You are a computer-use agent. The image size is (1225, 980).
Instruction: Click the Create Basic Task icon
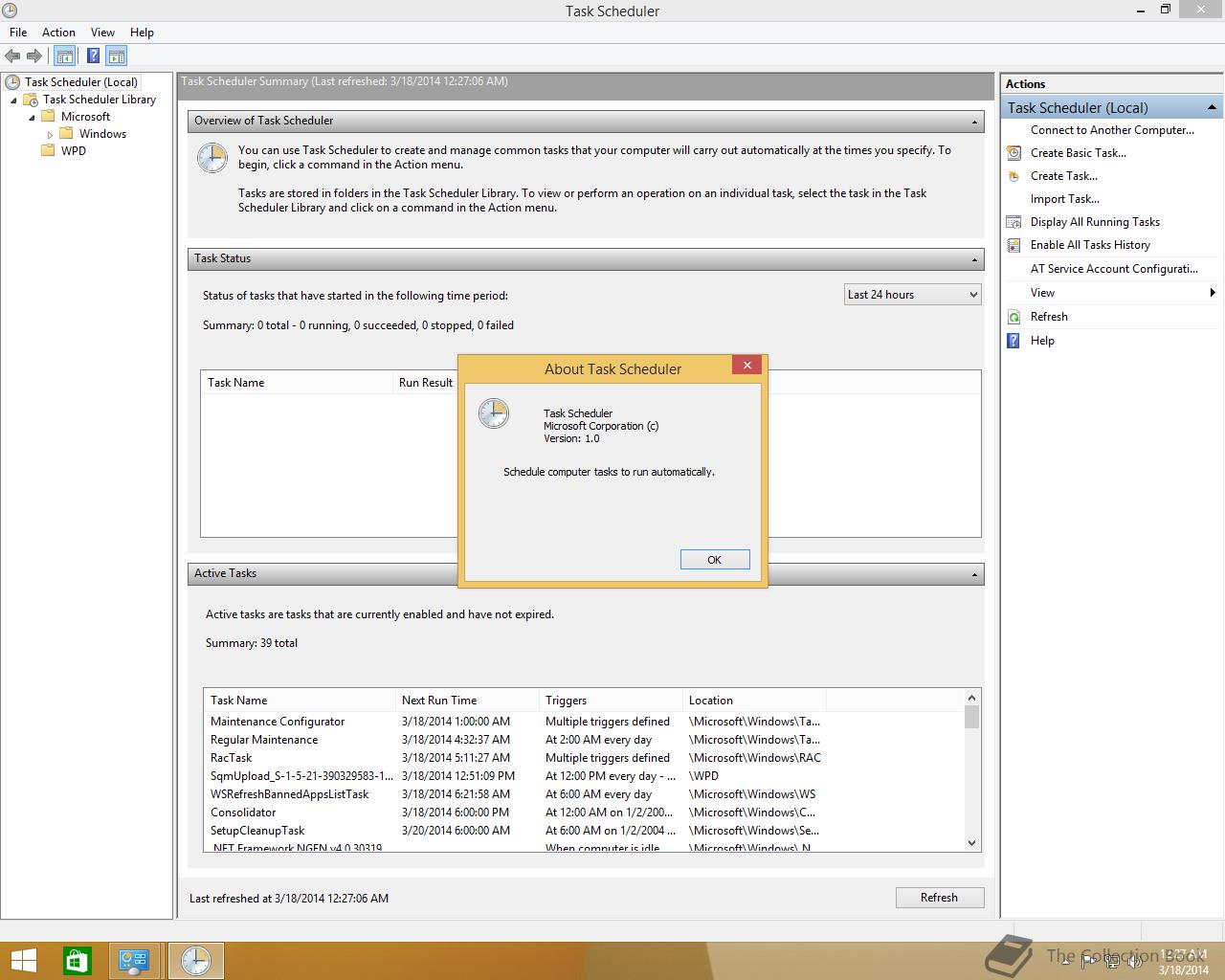[x=1014, y=153]
